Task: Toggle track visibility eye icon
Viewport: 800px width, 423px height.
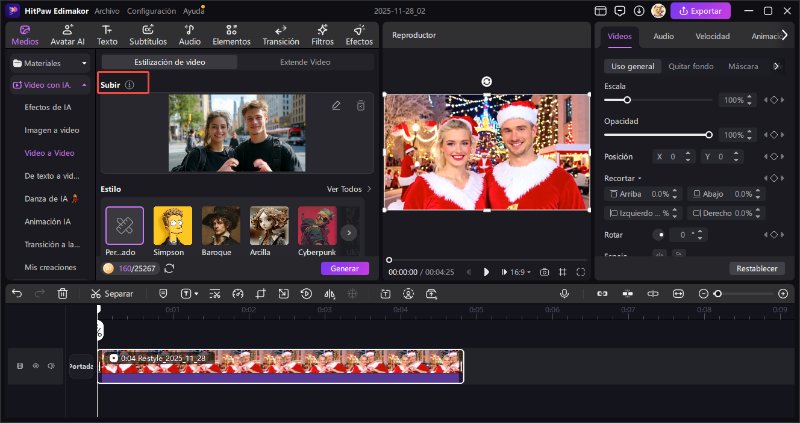Action: point(36,366)
